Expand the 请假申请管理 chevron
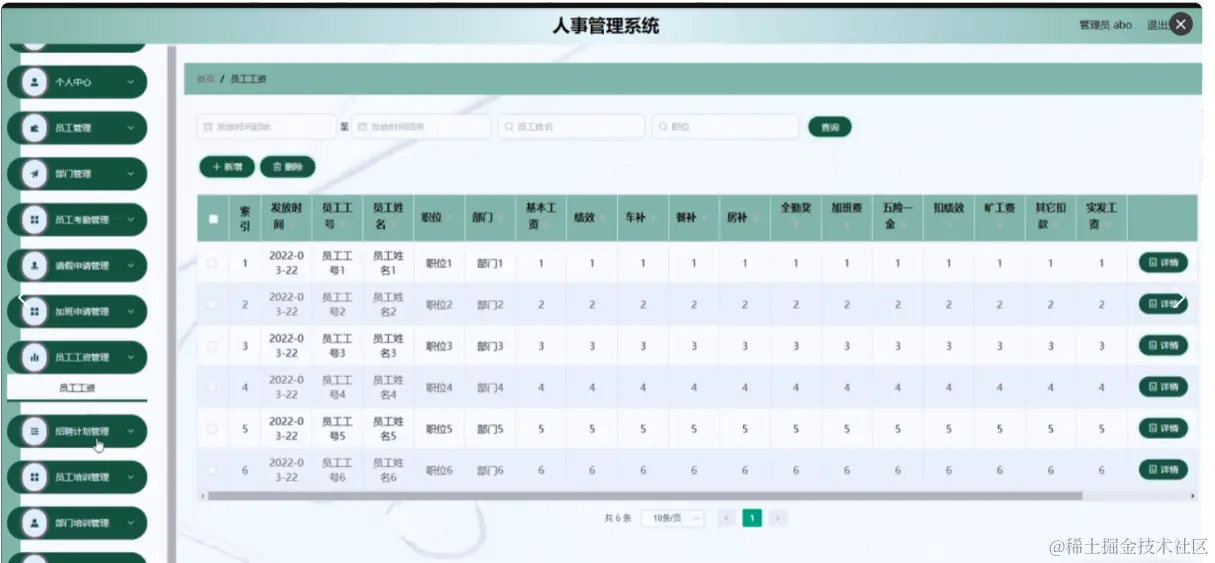The image size is (1215, 563). (x=130, y=266)
